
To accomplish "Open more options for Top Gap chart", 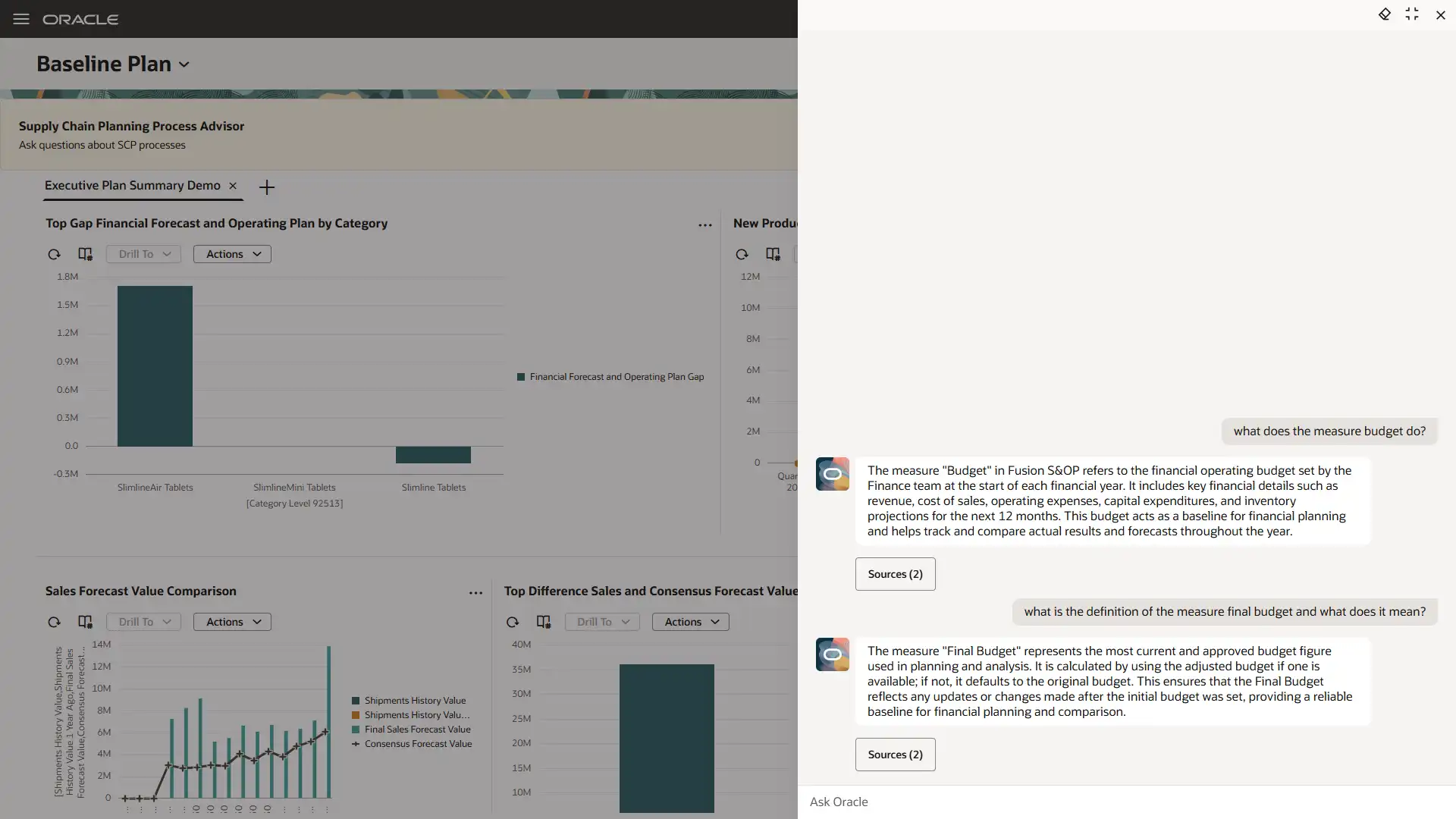I will click(705, 224).
